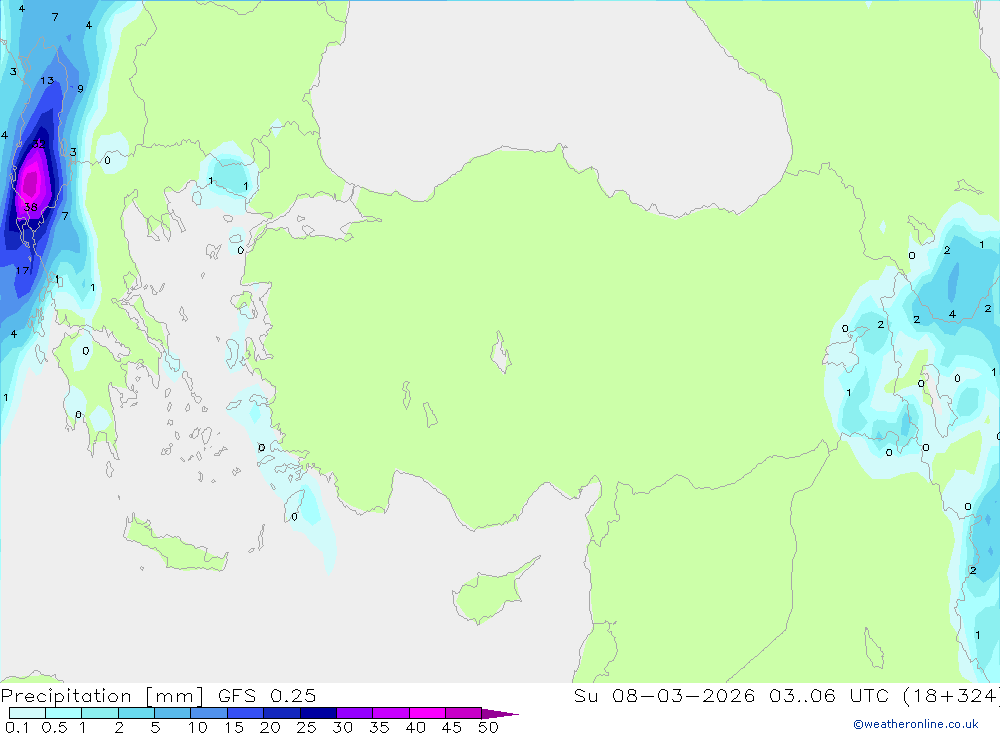Click the arrow tip beyond 50 on legend
This screenshot has height=733, width=1000.
(x=501, y=714)
